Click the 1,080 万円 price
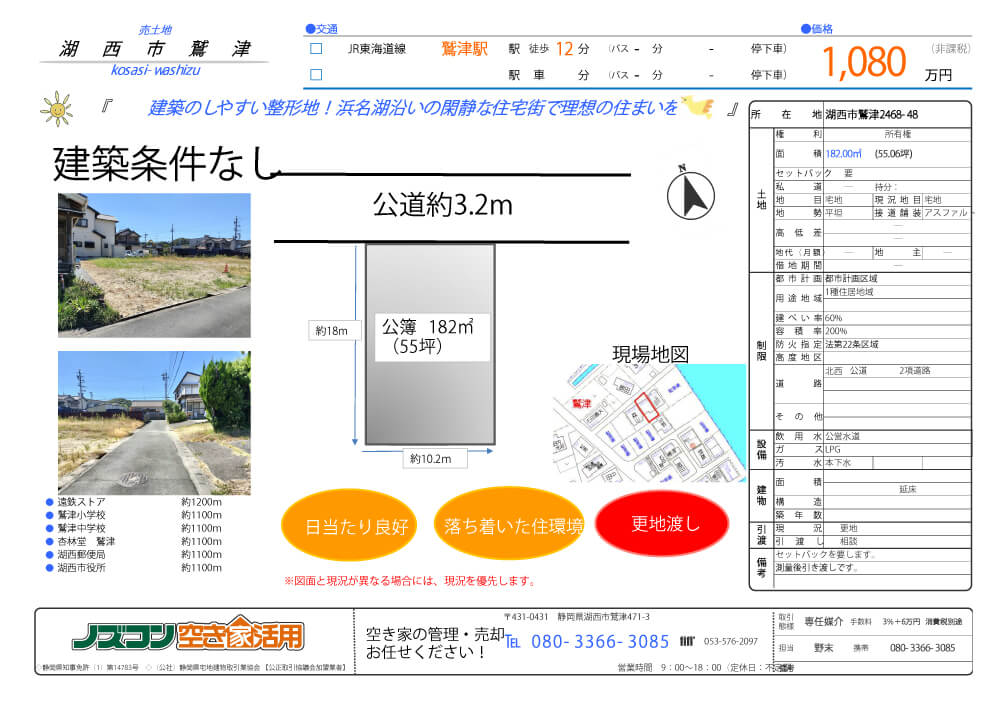1000x706 pixels. [x=865, y=62]
